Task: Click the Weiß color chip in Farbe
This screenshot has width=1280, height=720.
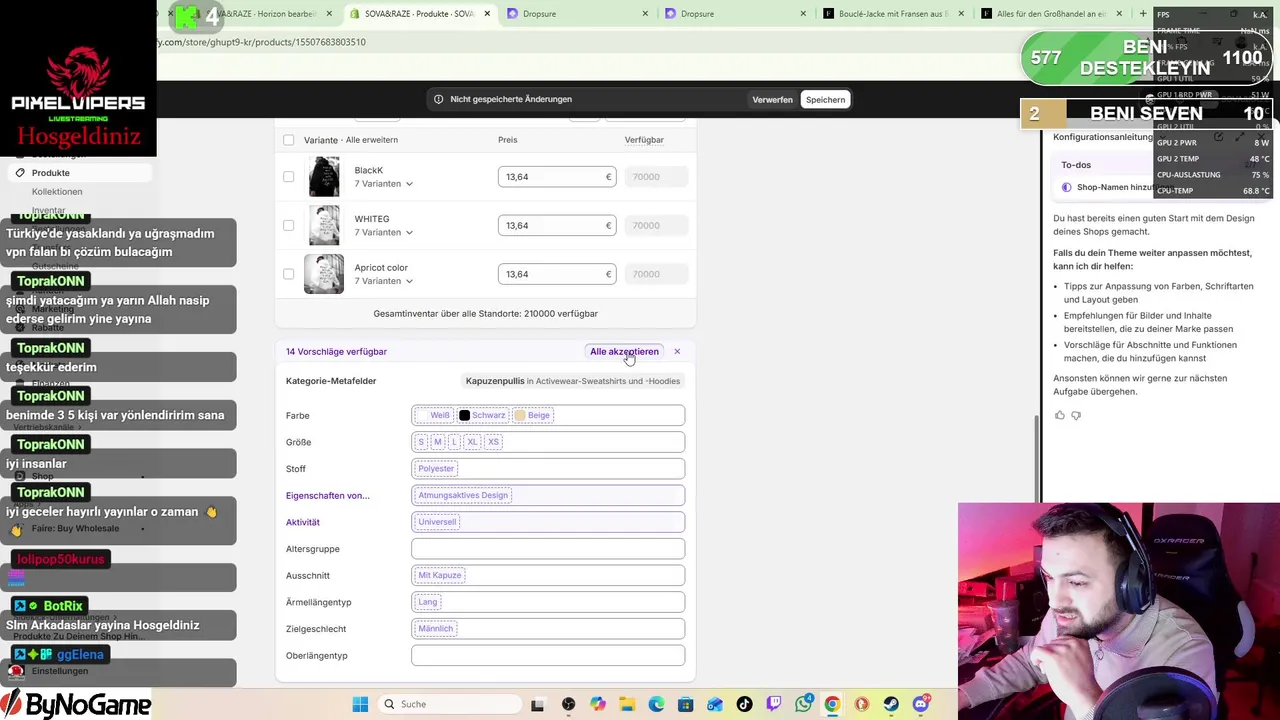Action: pos(435,415)
